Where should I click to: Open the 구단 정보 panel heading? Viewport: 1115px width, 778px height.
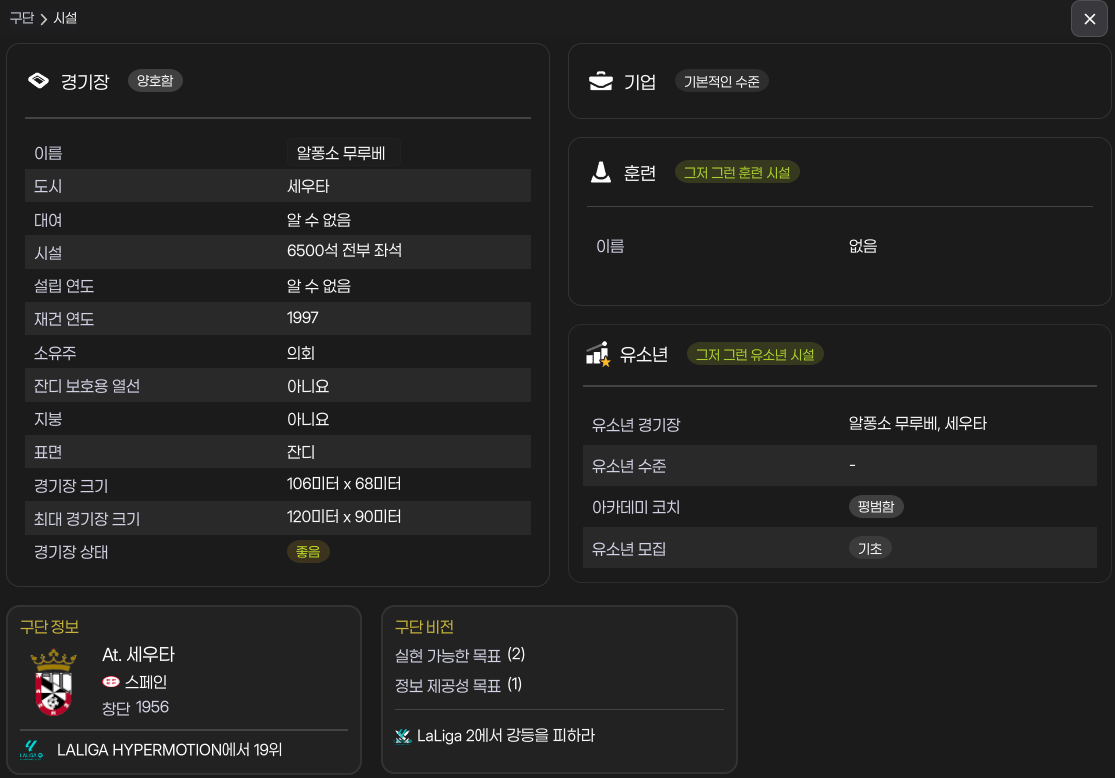click(49, 627)
